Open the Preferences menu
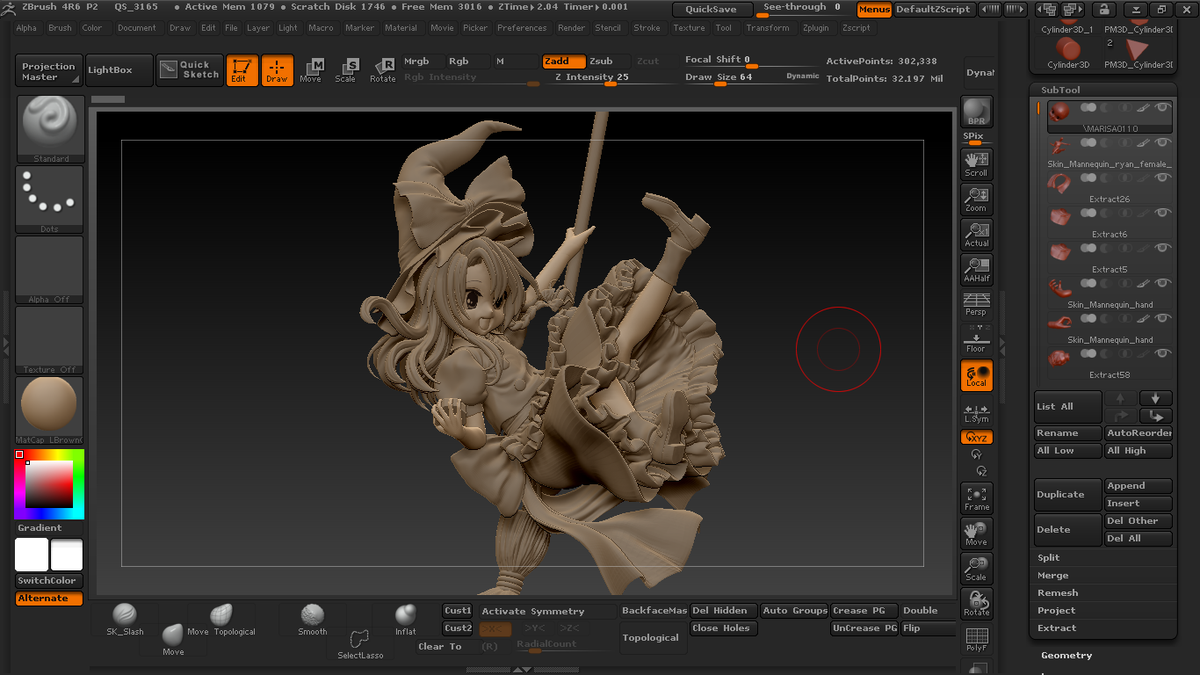 [x=522, y=28]
